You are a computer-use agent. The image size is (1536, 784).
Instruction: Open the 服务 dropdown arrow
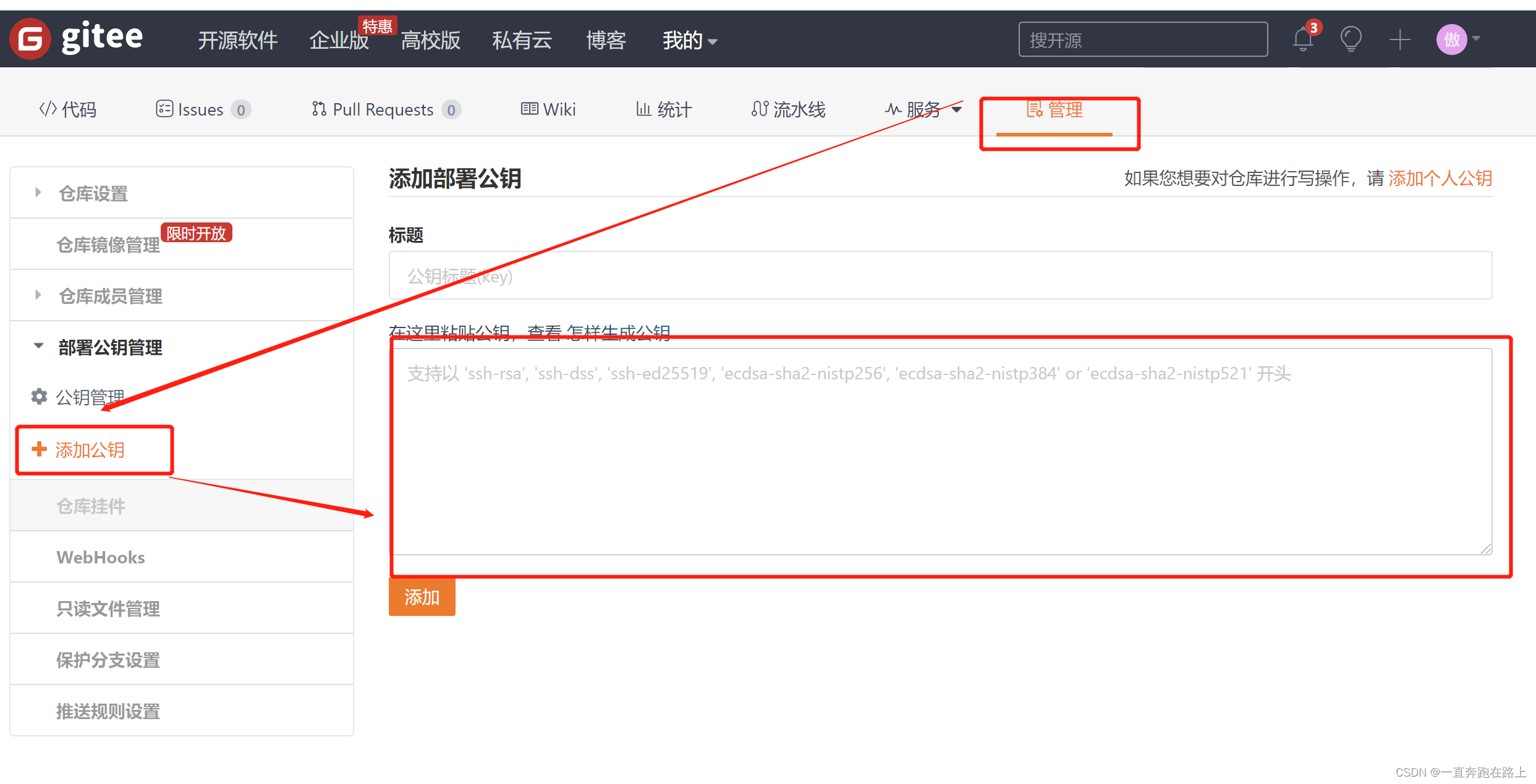(957, 109)
